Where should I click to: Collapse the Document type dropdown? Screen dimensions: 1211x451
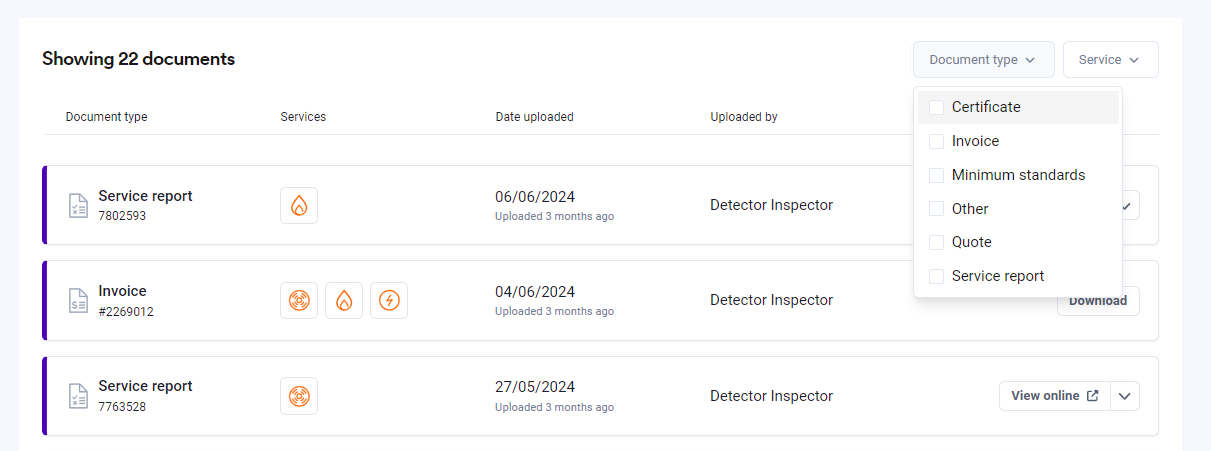(x=983, y=59)
